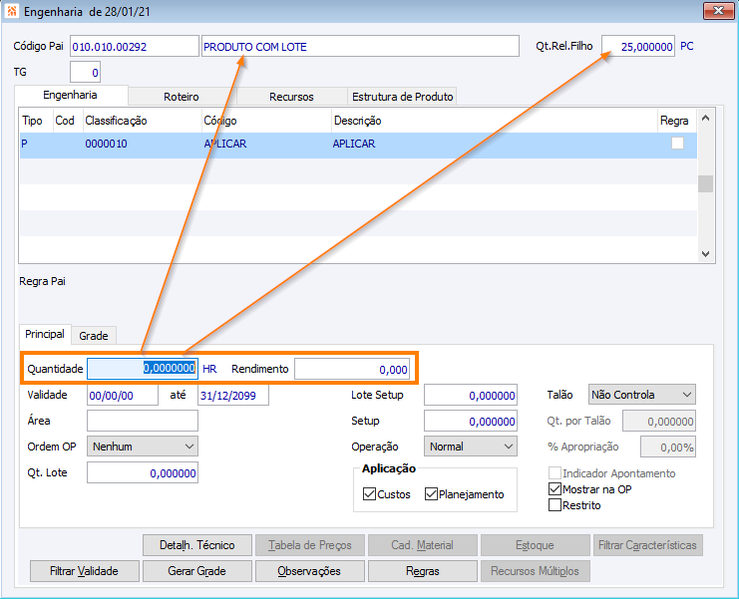Click the Tipo column header

point(36,121)
